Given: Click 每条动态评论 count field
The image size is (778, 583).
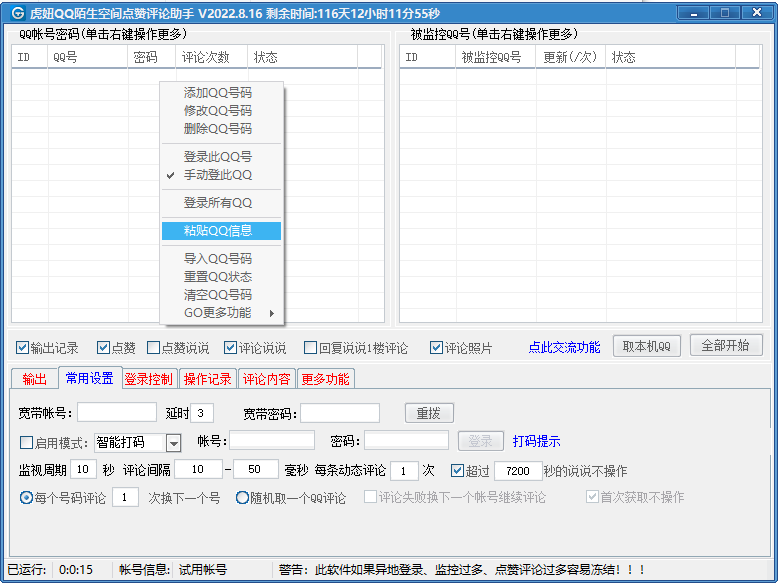Looking at the screenshot, I should [x=404, y=470].
